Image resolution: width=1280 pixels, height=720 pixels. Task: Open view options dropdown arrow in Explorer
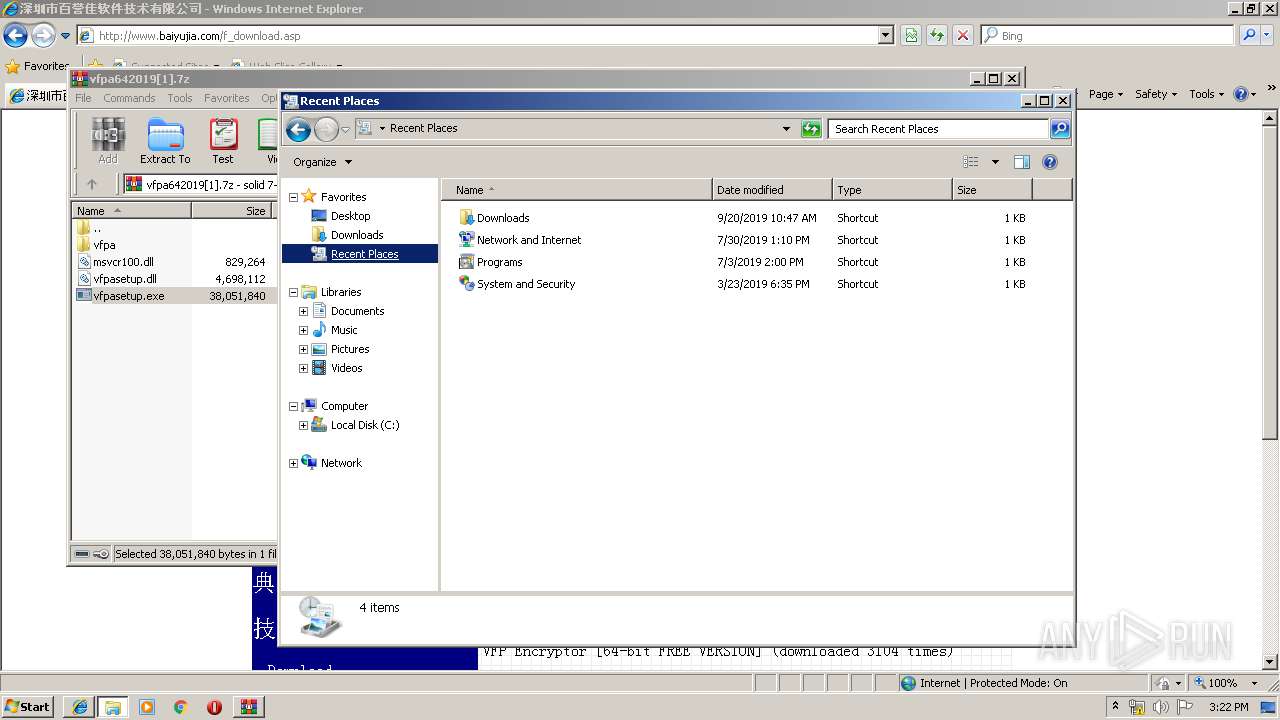995,162
